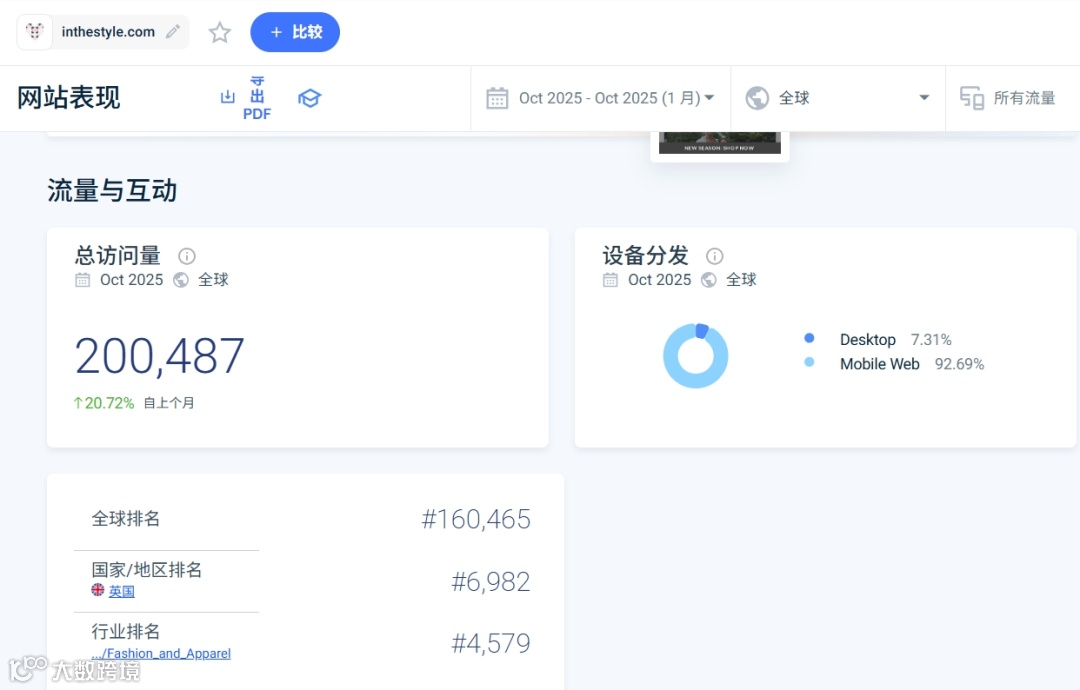This screenshot has width=1080, height=690.
Task: Click the globe icon in region selector
Action: pyautogui.click(x=757, y=98)
